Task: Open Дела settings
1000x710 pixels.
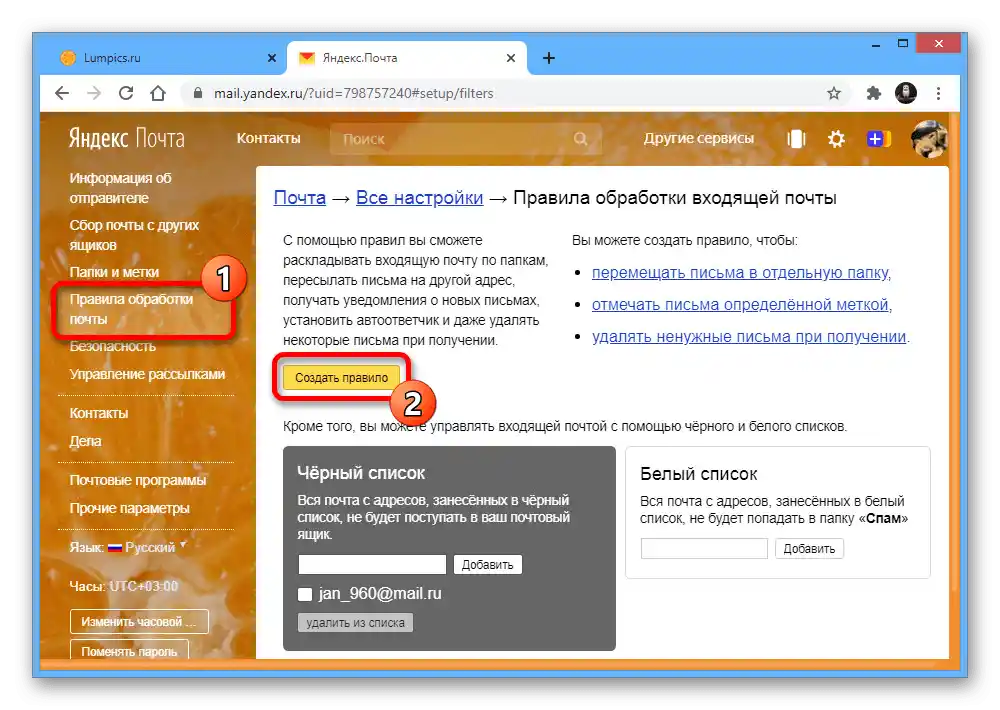Action: click(85, 441)
